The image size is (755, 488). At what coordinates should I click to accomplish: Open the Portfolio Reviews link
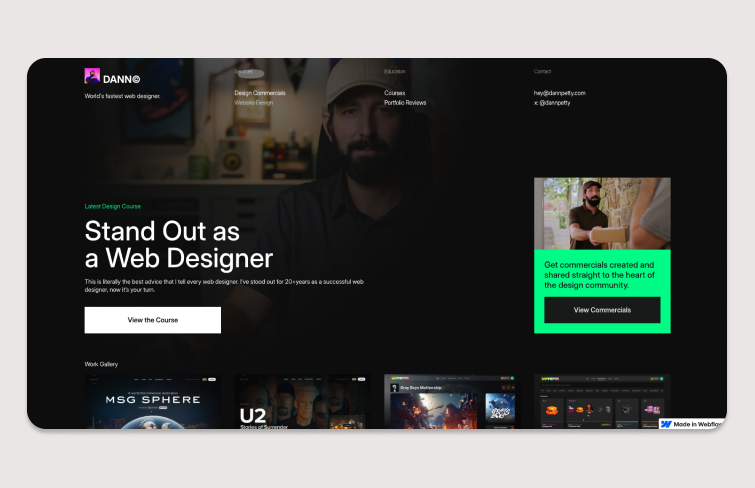[405, 103]
